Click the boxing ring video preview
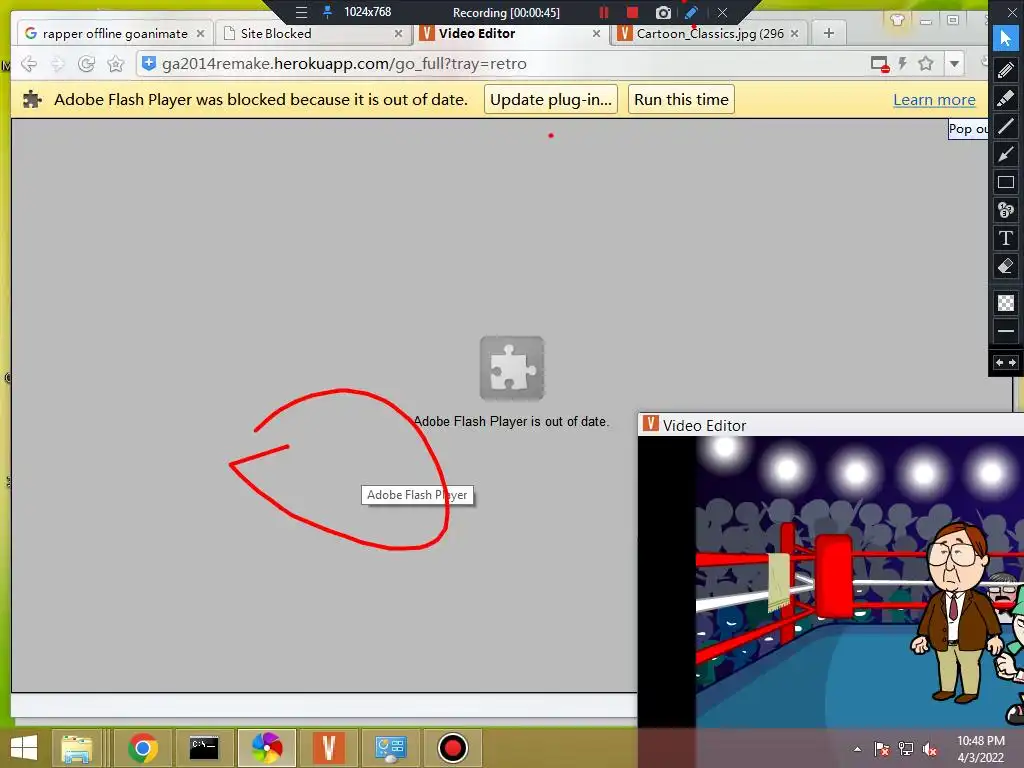The width and height of the screenshot is (1024, 768). click(859, 581)
